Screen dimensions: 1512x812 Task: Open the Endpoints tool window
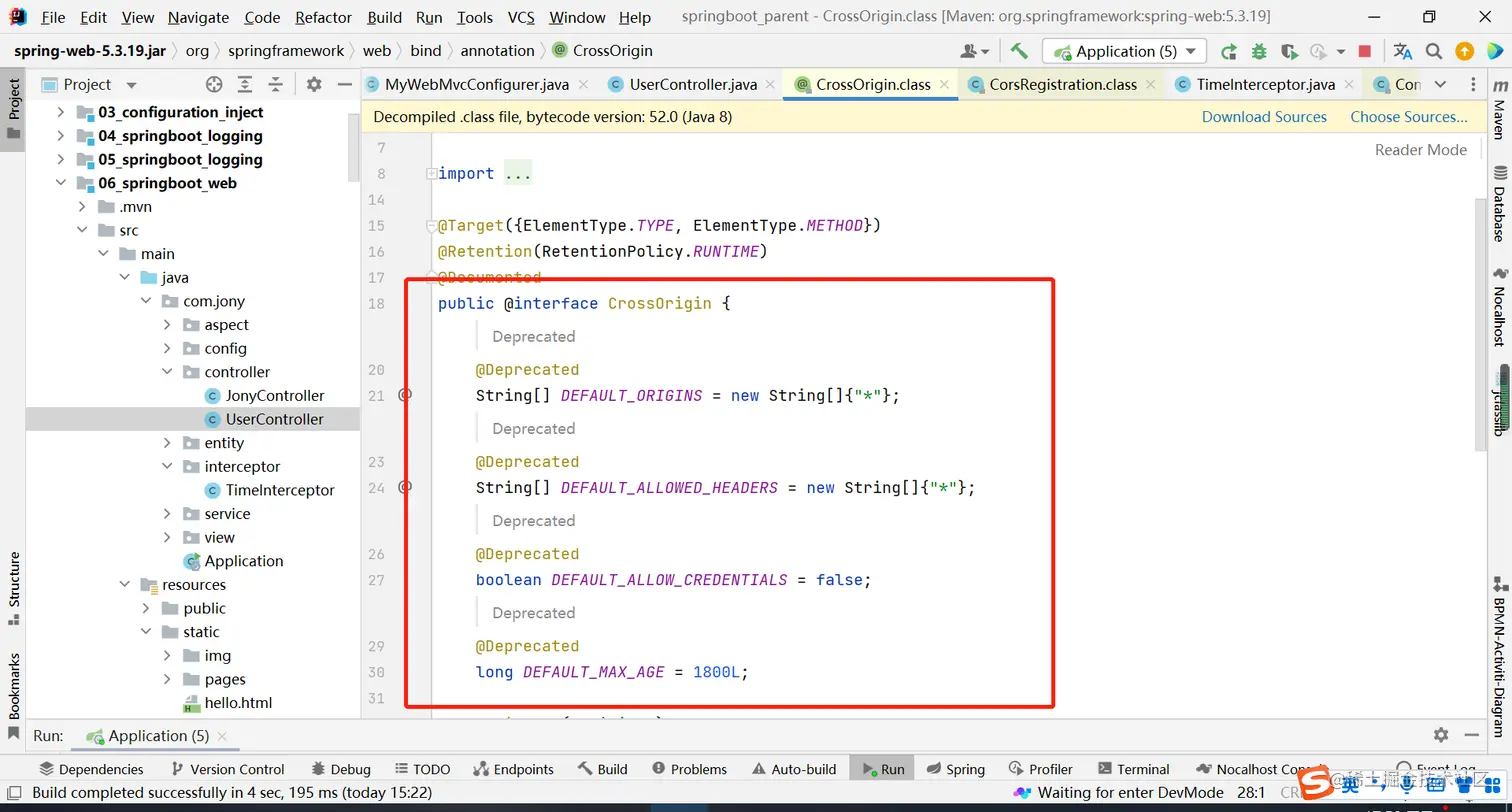point(513,769)
